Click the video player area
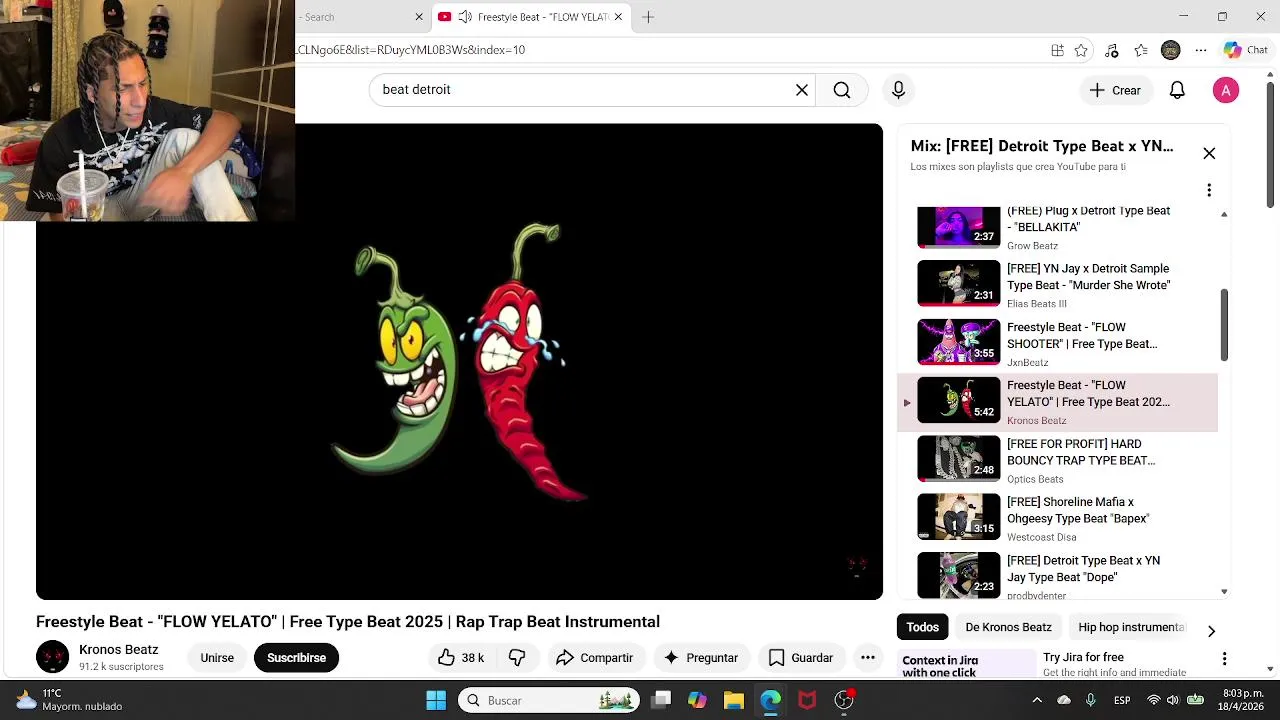 tap(459, 361)
